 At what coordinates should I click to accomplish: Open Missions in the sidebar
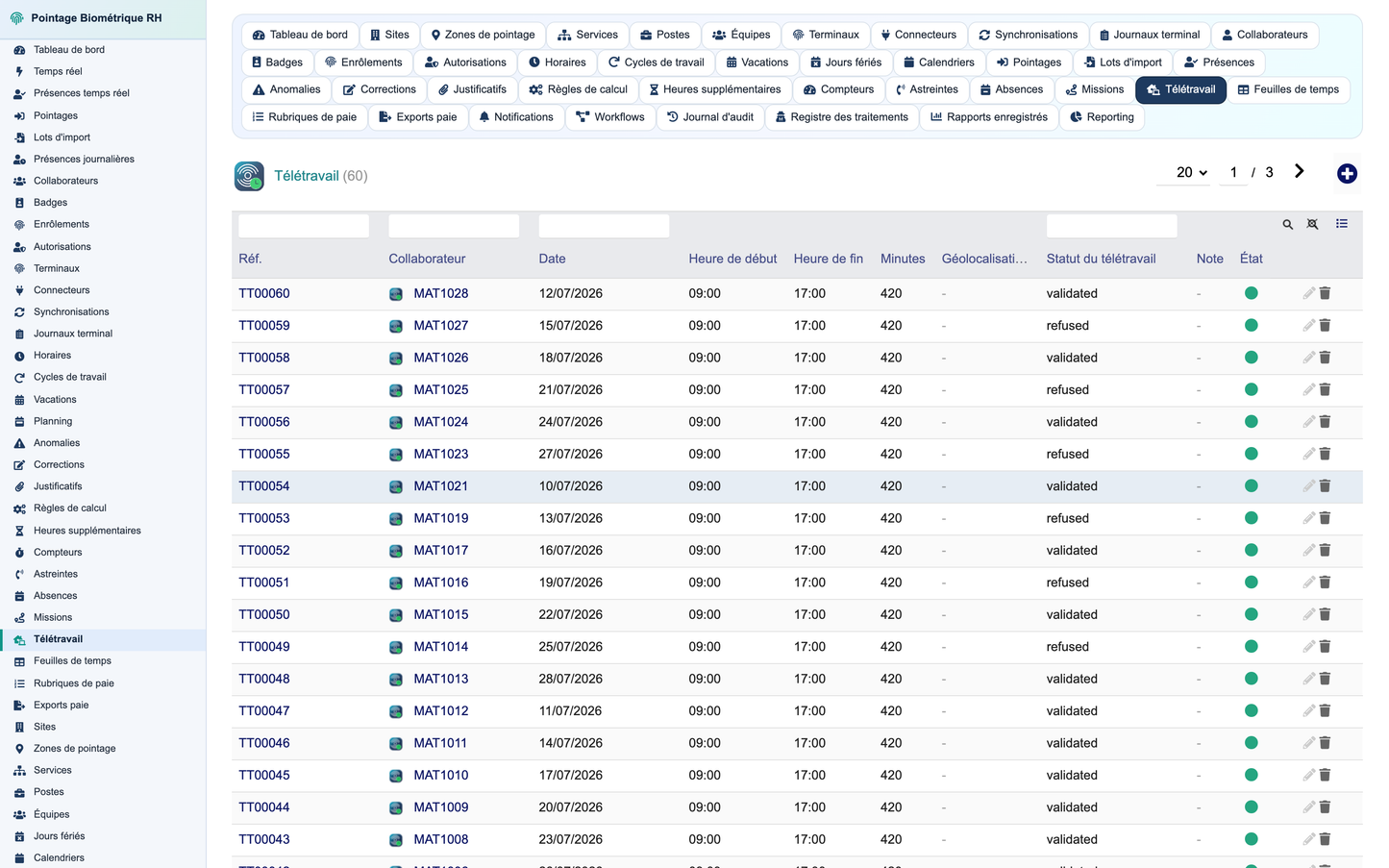coord(53,617)
